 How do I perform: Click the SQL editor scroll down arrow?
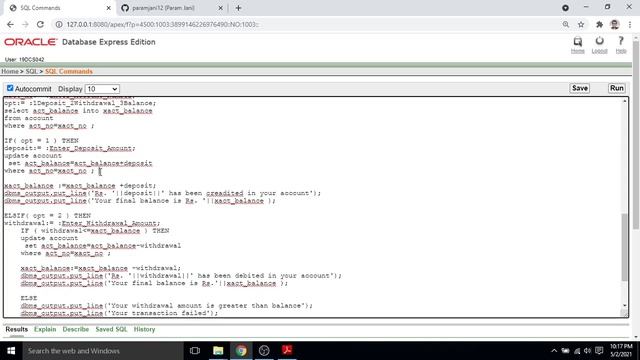click(624, 305)
